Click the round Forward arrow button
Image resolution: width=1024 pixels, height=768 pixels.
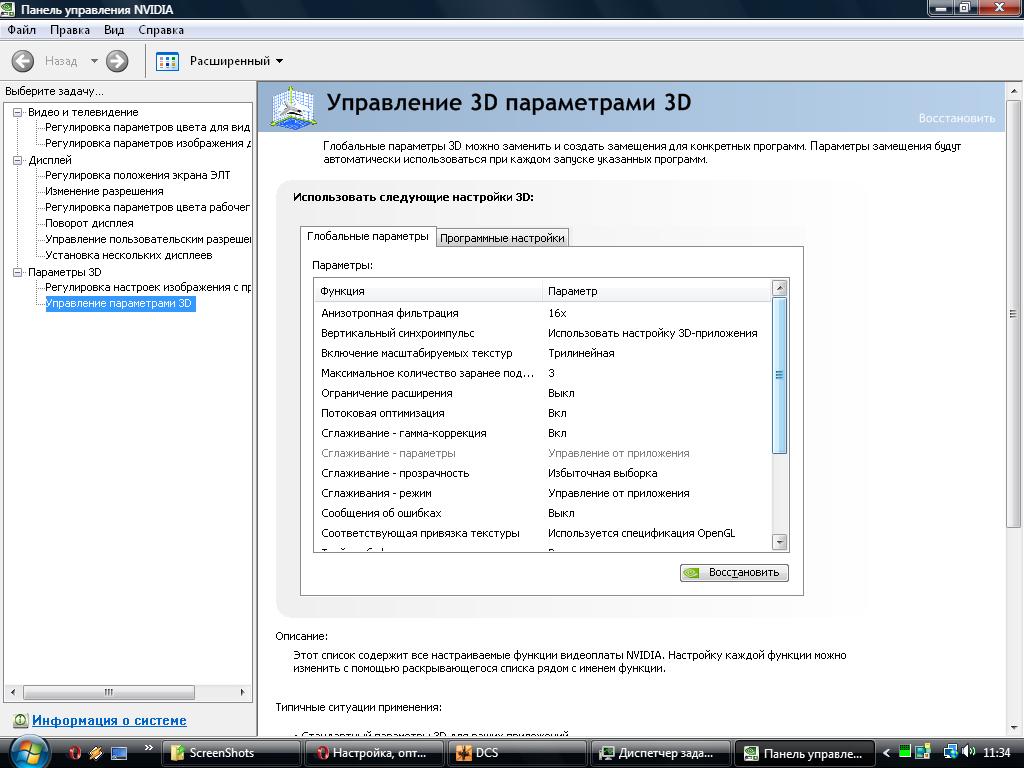tap(117, 61)
